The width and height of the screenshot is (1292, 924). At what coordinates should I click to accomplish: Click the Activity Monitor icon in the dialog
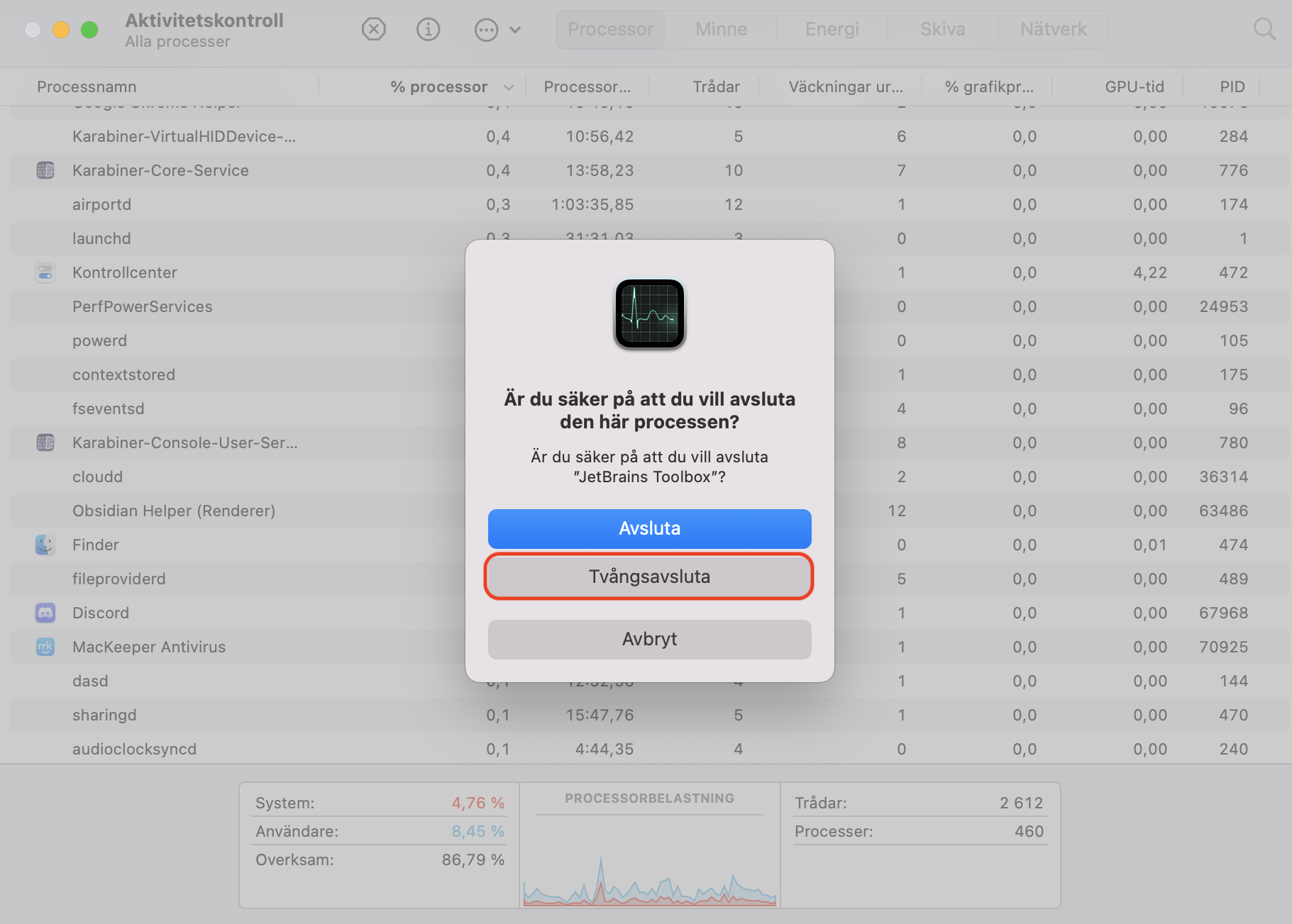point(649,313)
